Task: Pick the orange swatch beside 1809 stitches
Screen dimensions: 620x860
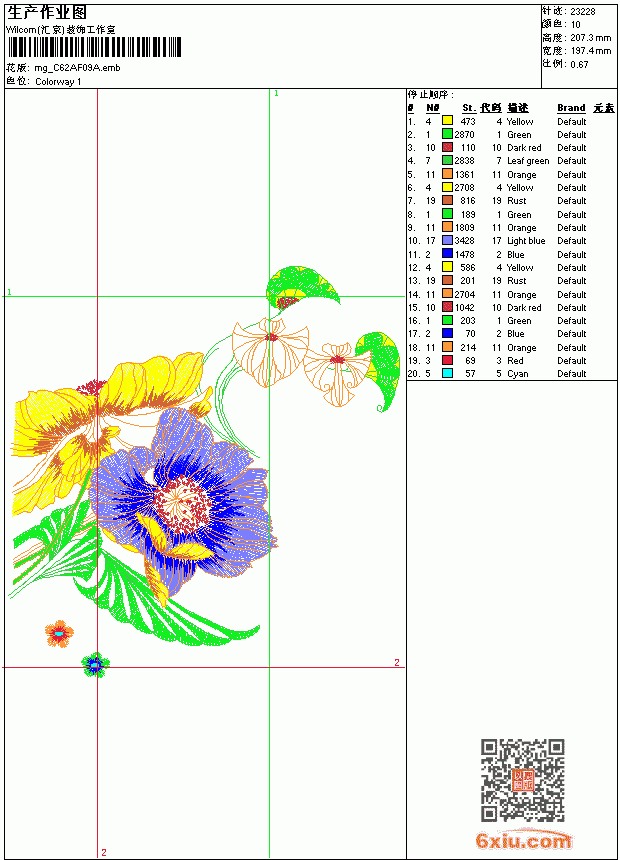Action: click(x=447, y=227)
